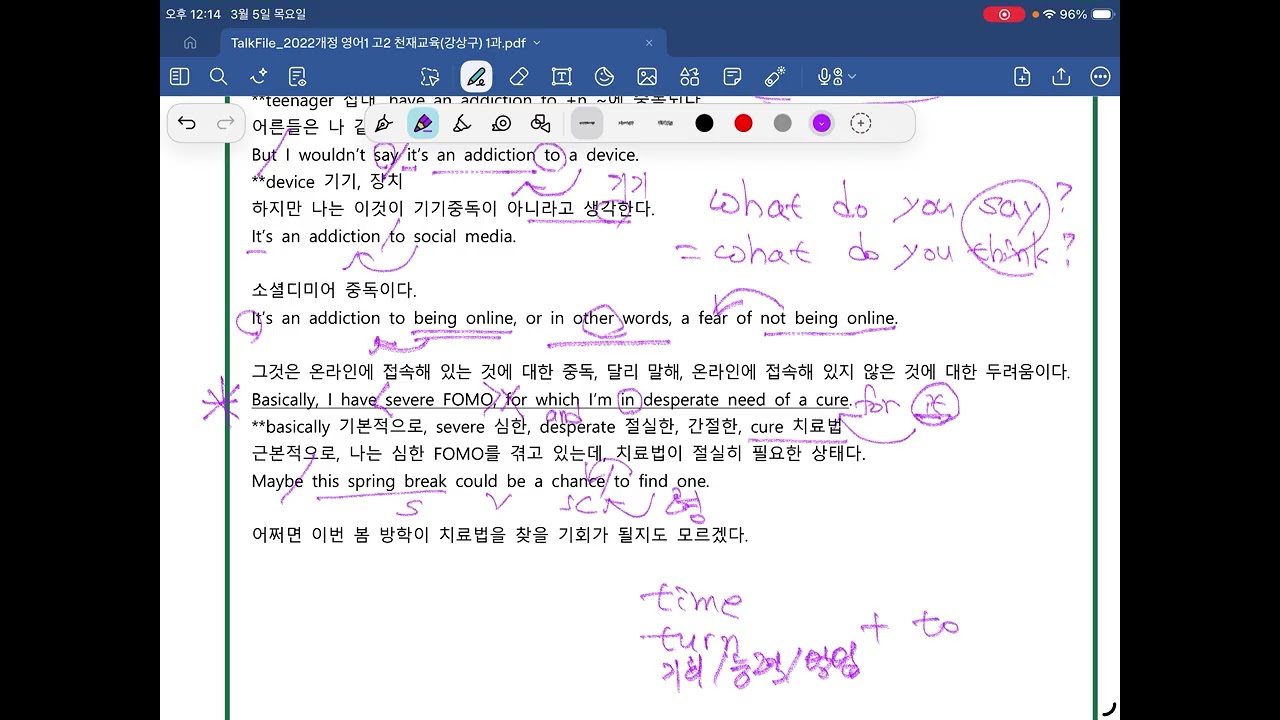Close the TalkFile PDF tab

(649, 43)
